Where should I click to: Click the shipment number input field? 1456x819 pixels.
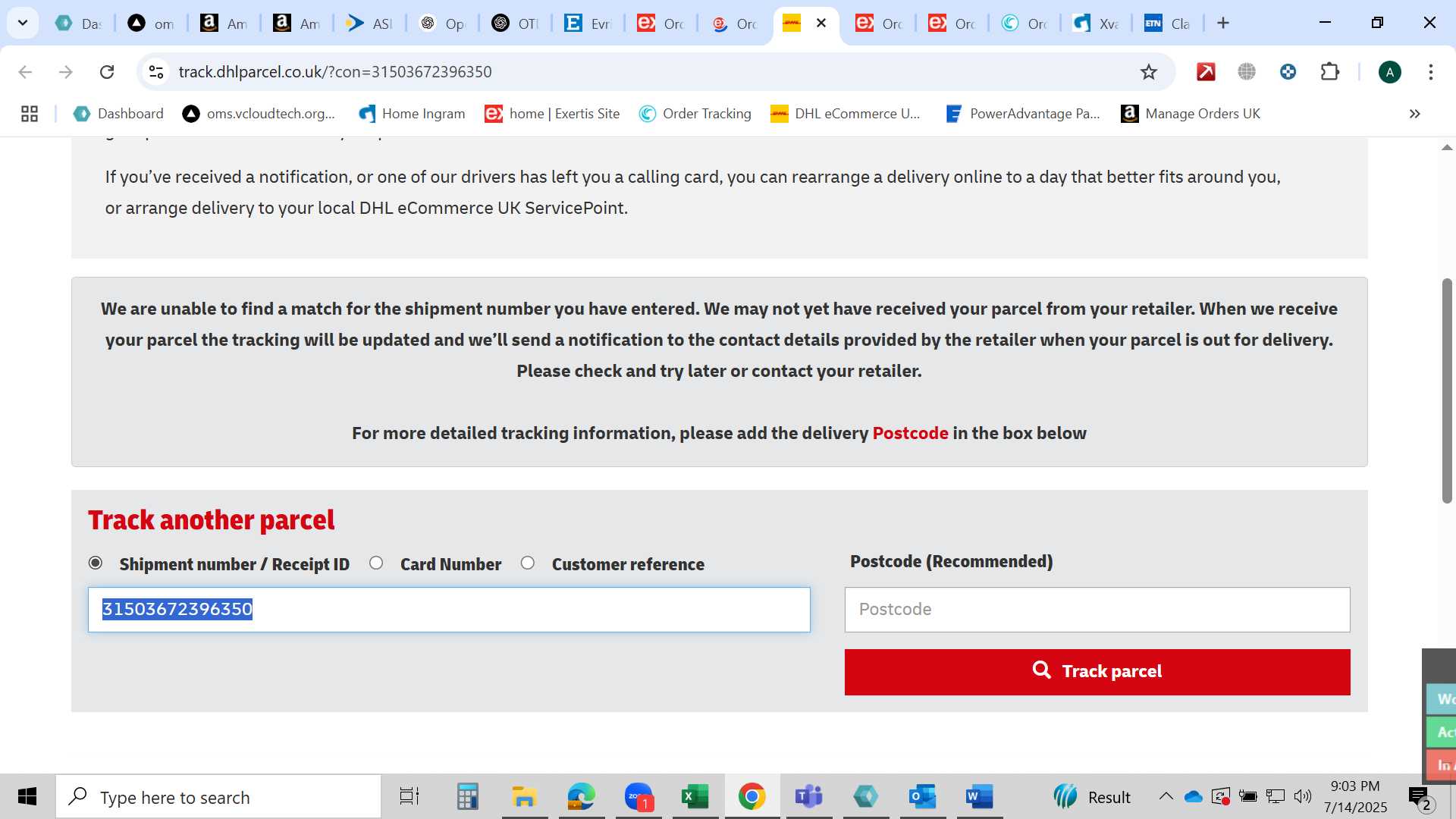click(x=449, y=610)
